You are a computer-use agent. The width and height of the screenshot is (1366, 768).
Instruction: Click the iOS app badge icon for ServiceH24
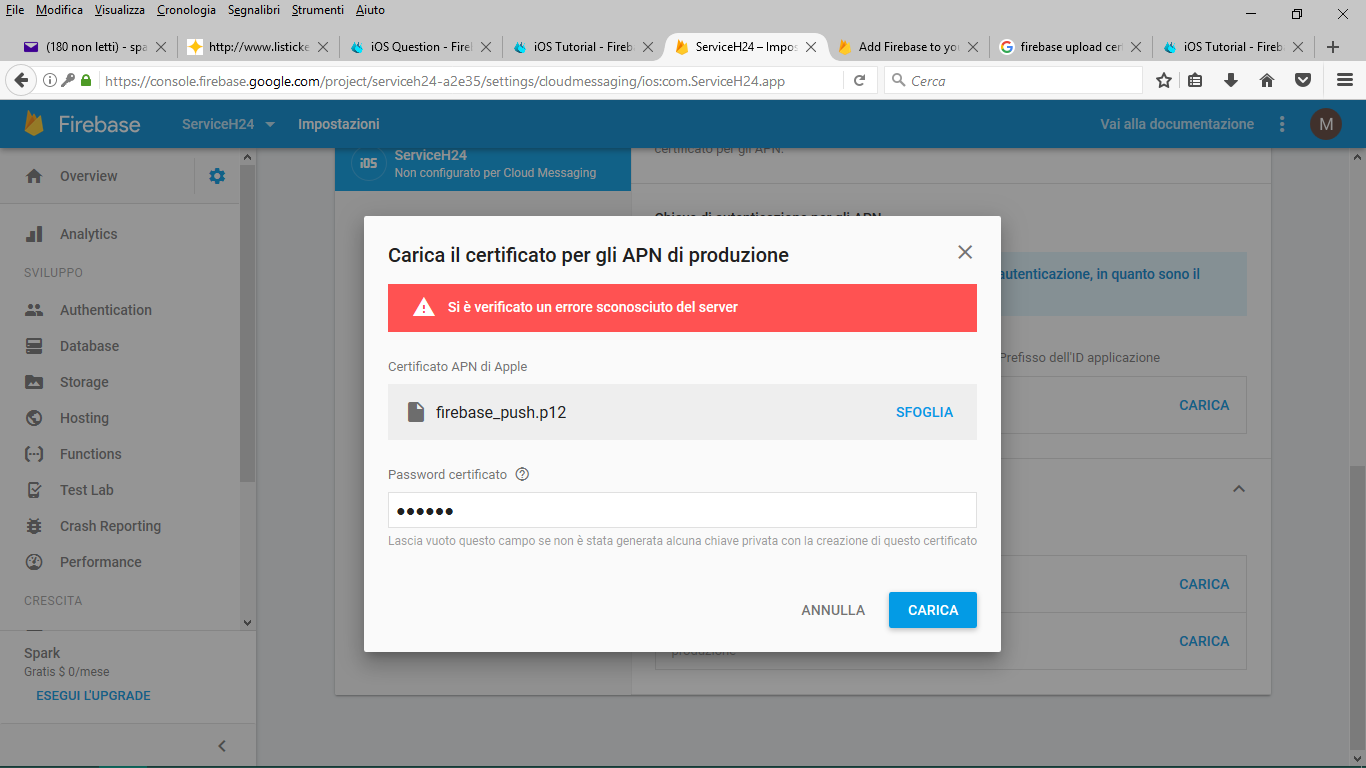pyautogui.click(x=368, y=163)
